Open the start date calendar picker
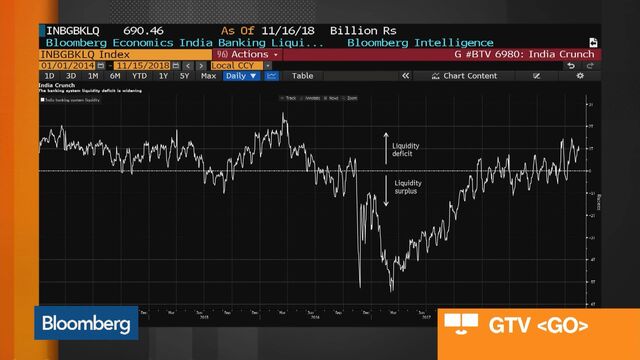The width and height of the screenshot is (640, 360). coord(101,66)
